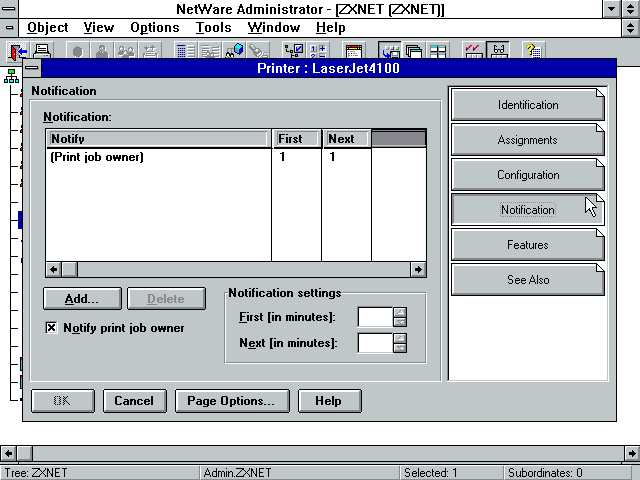This screenshot has height=480, width=640.
Task: Click the yellow question mark help icon
Action: [x=533, y=51]
